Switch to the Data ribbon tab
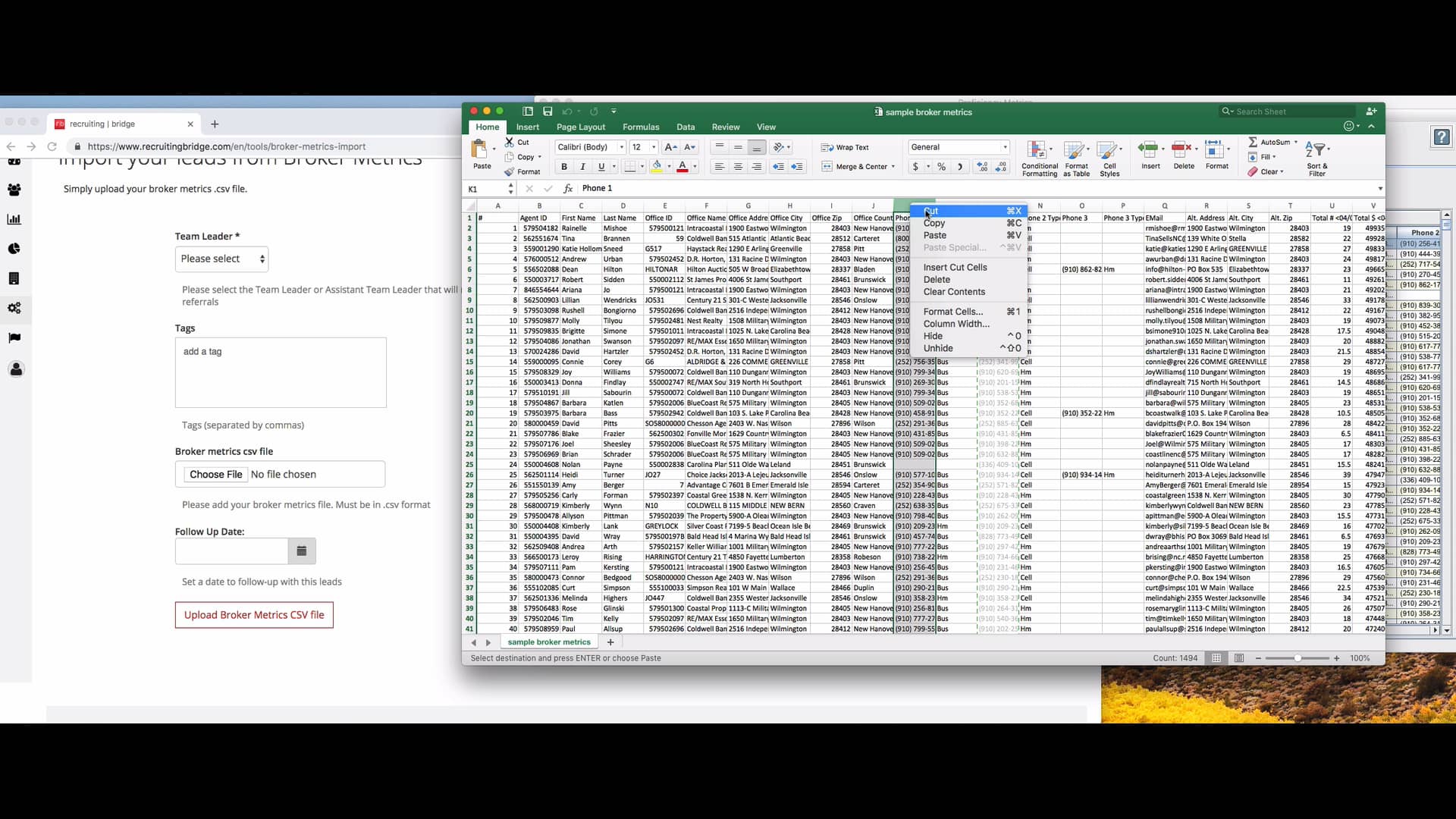This screenshot has width=1456, height=819. [686, 127]
